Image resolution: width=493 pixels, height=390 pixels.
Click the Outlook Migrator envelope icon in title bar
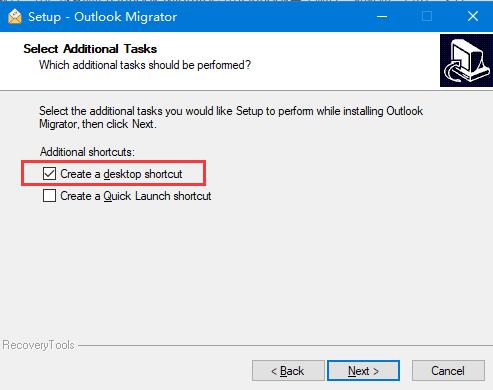pos(14,16)
